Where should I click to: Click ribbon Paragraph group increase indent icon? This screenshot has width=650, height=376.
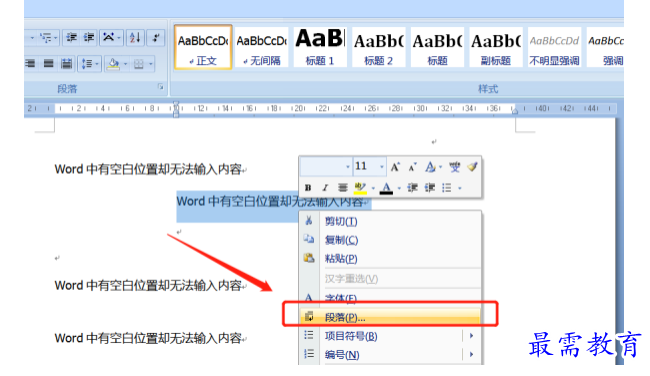pyautogui.click(x=89, y=38)
